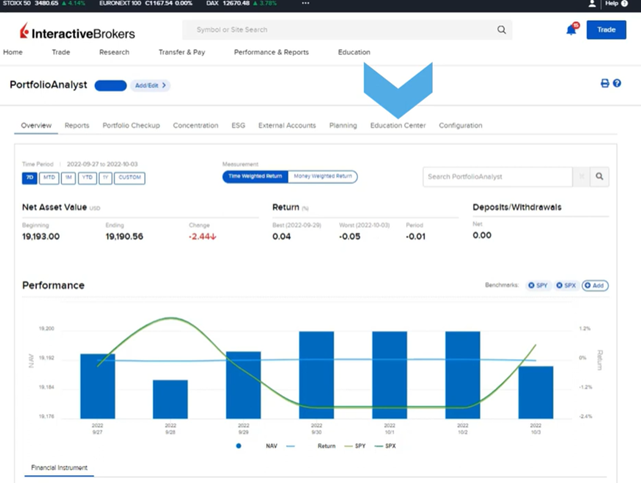Open the Performance & Reports menu
This screenshot has height=483, width=641.
click(x=271, y=52)
